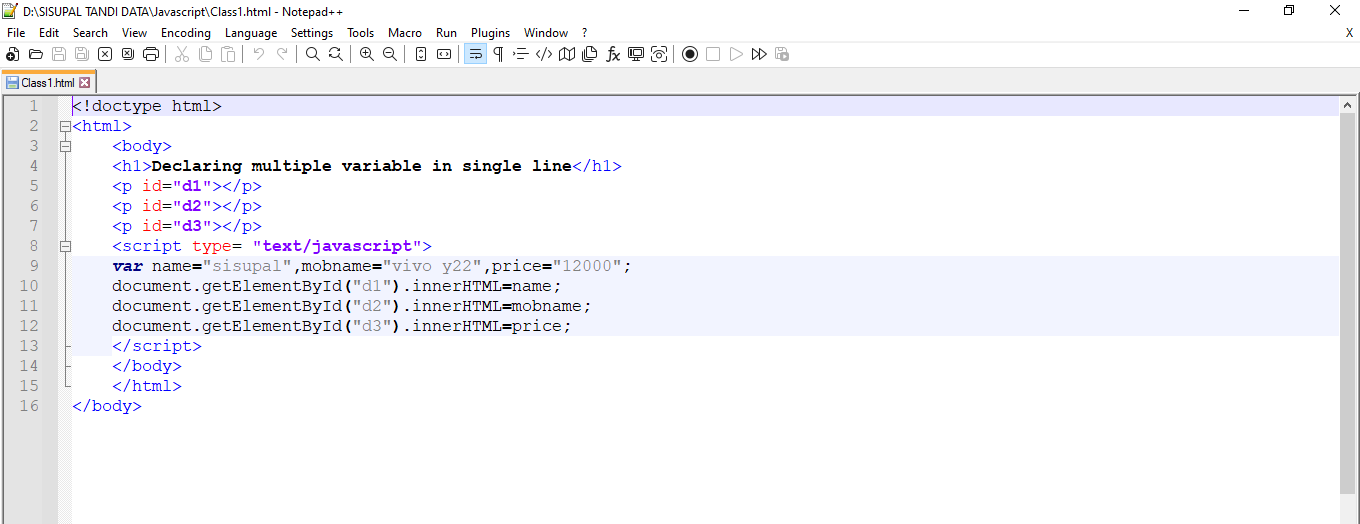This screenshot has width=1360, height=524.
Task: Select the Class1.html document tab
Action: [x=46, y=83]
